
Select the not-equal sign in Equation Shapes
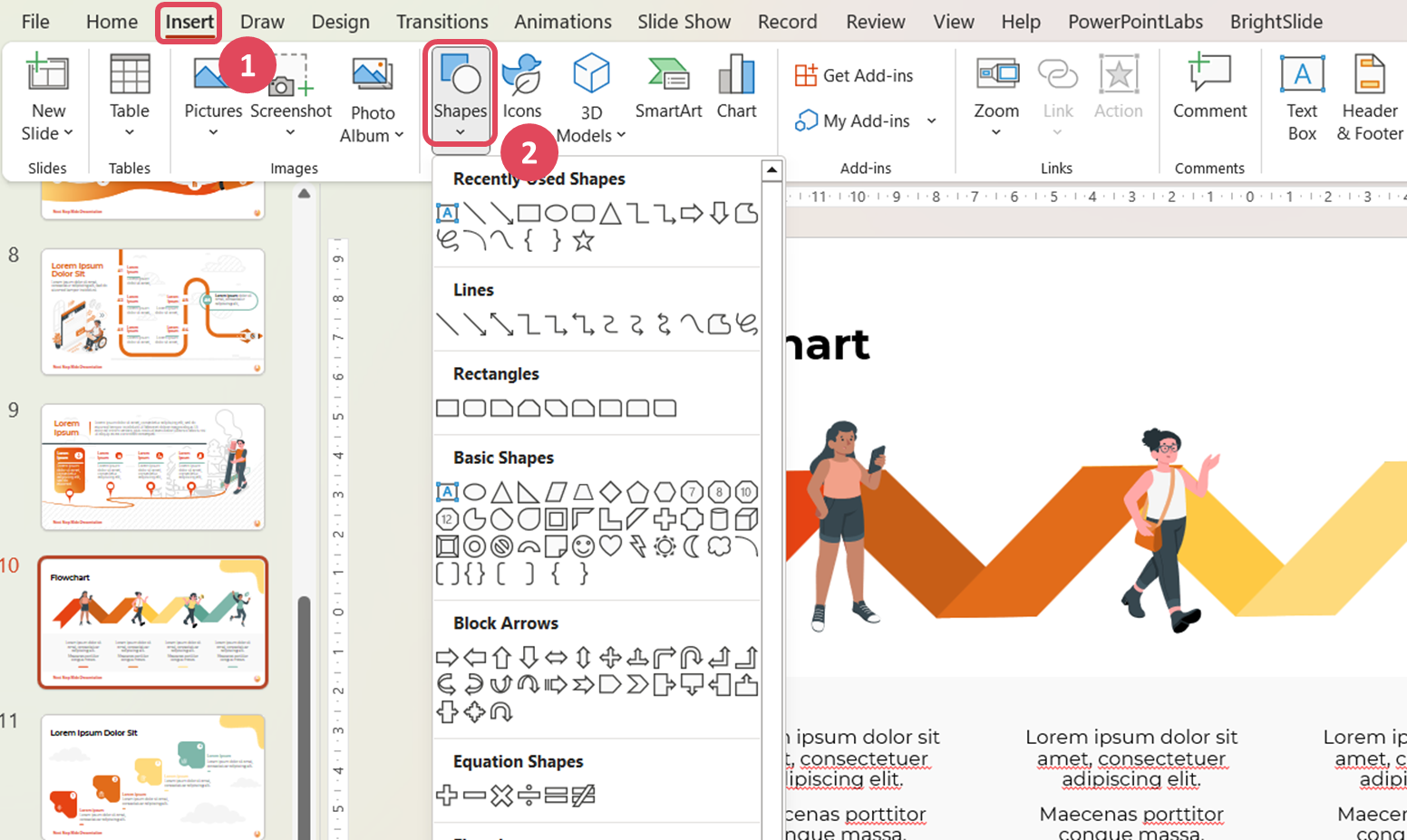coord(583,796)
